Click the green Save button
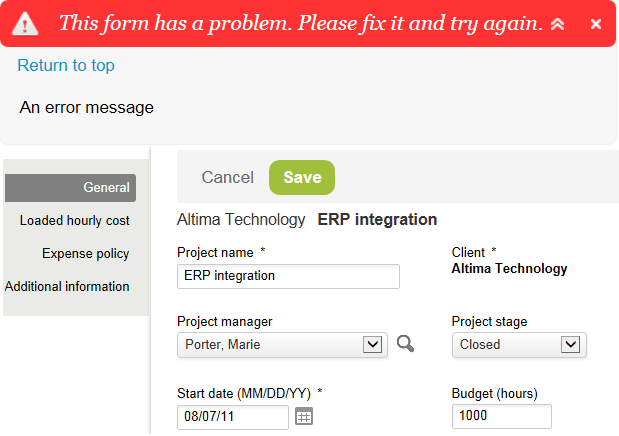This screenshot has width=619, height=436. point(302,177)
